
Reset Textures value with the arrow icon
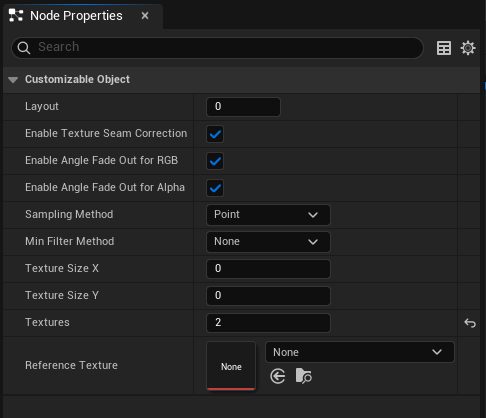tap(470, 323)
